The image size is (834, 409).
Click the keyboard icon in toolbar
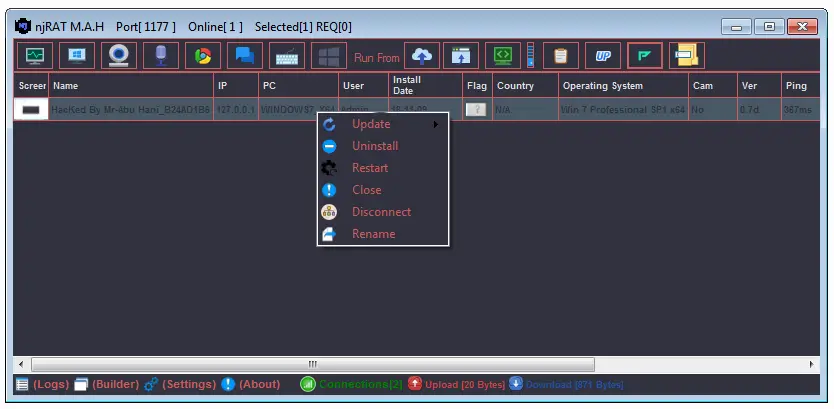click(x=286, y=56)
